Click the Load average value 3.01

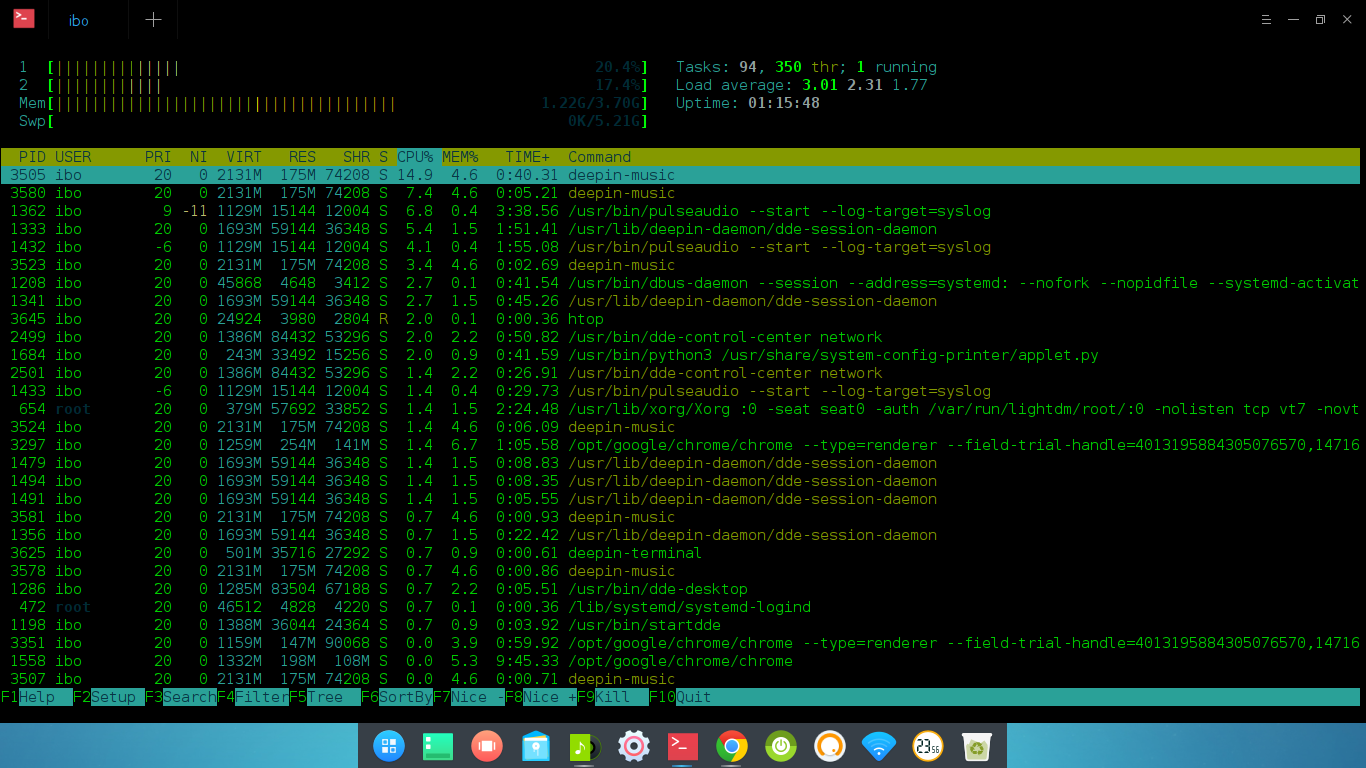[x=820, y=85]
